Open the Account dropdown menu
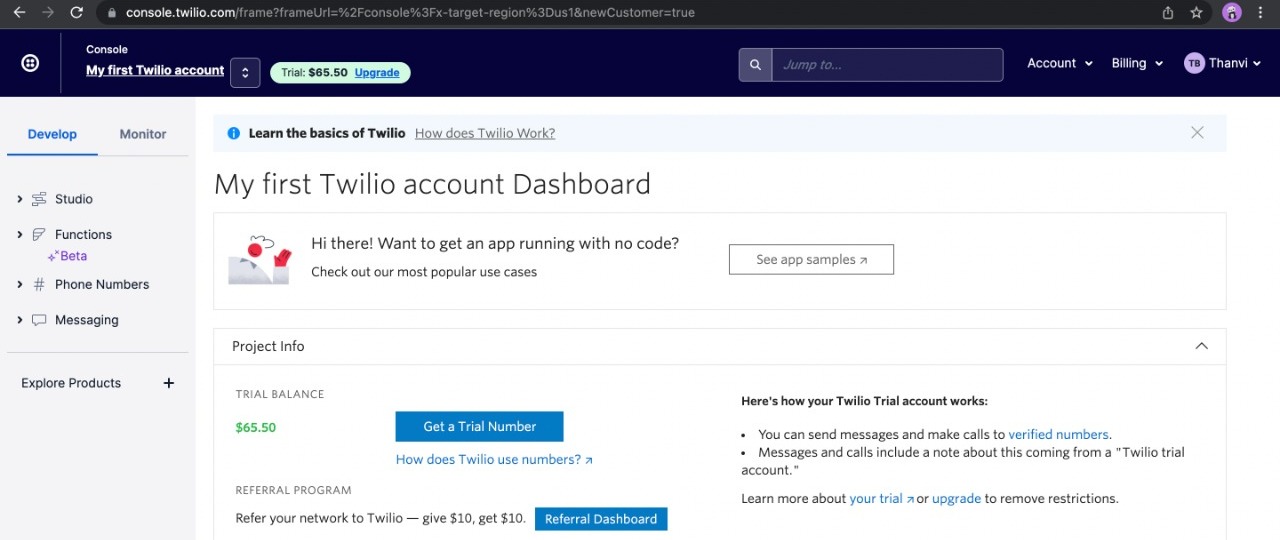The width and height of the screenshot is (1280, 540). click(1059, 63)
